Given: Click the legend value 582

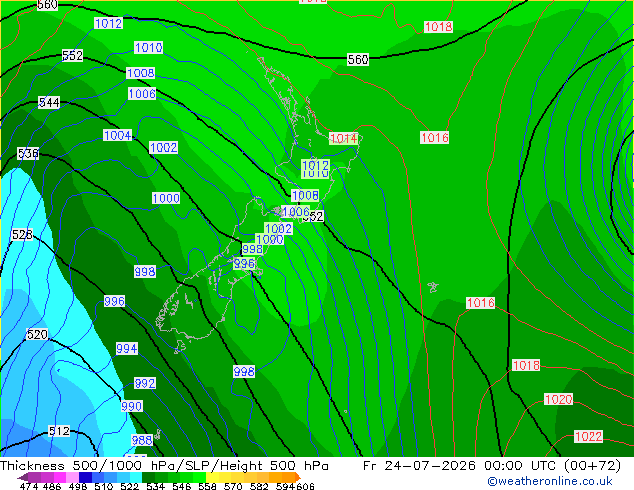Looking at the screenshot, I should pyautogui.click(x=259, y=486).
